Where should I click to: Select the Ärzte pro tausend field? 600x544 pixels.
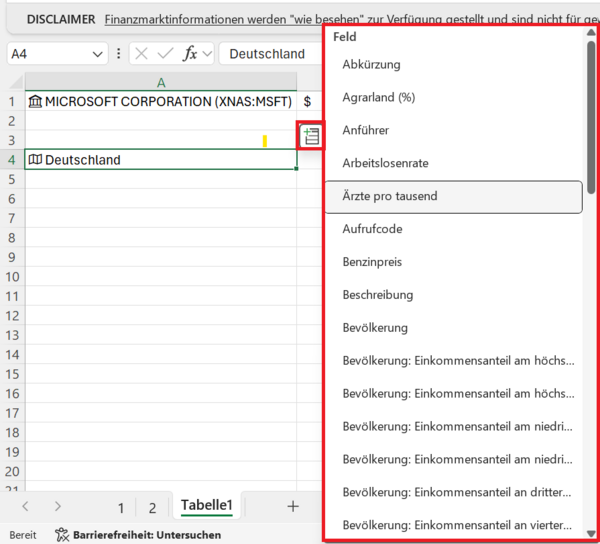(x=454, y=197)
